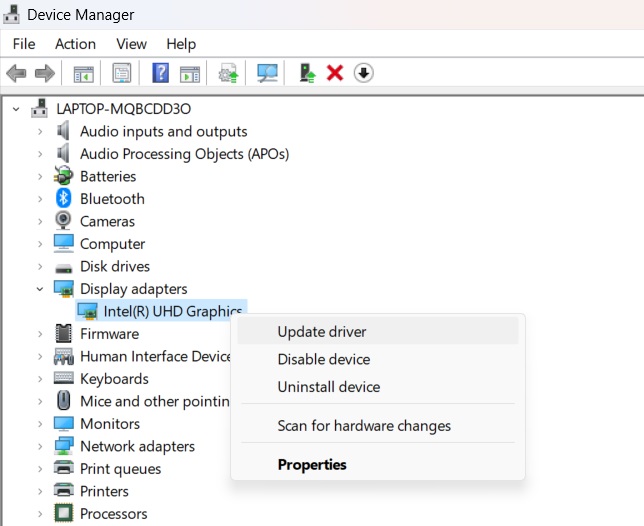Screen dimensions: 644x526
Task: Click the Bluetooth category icon
Action: (63, 198)
